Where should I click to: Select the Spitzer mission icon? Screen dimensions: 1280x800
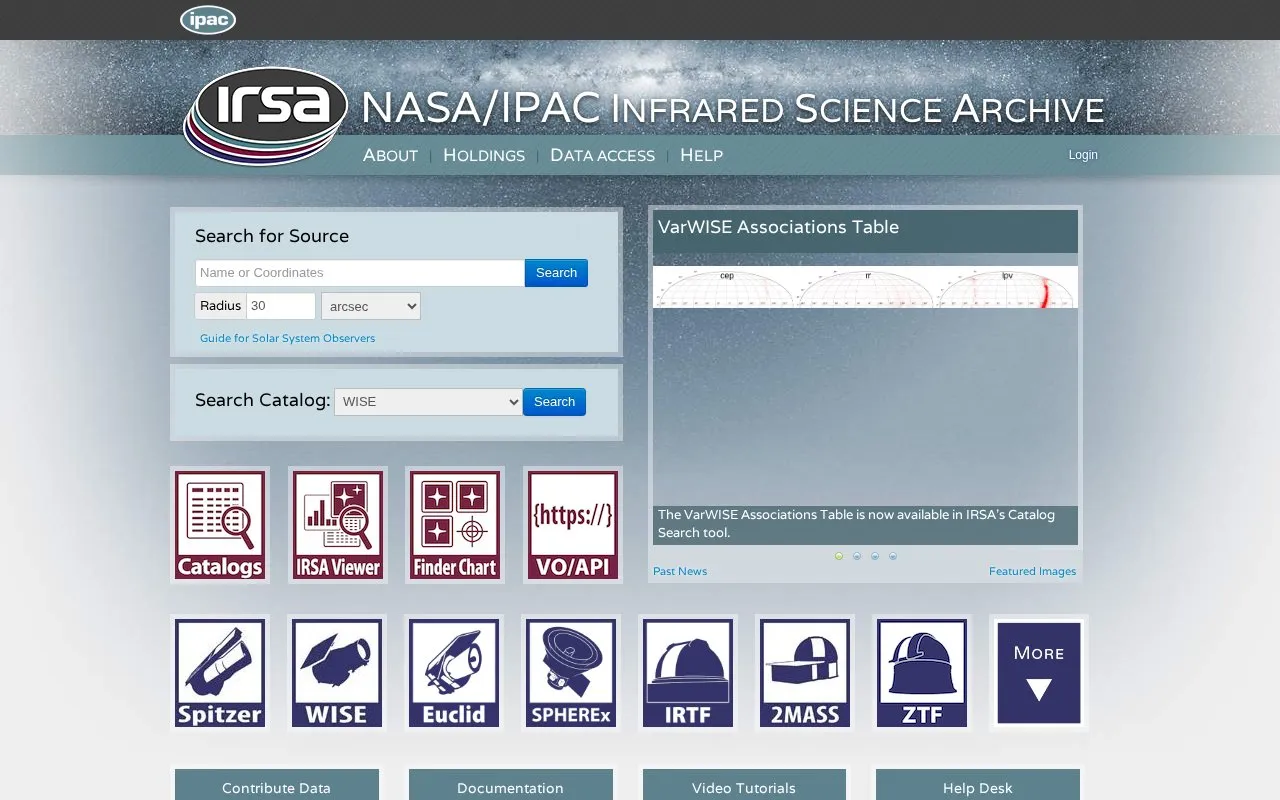click(220, 673)
